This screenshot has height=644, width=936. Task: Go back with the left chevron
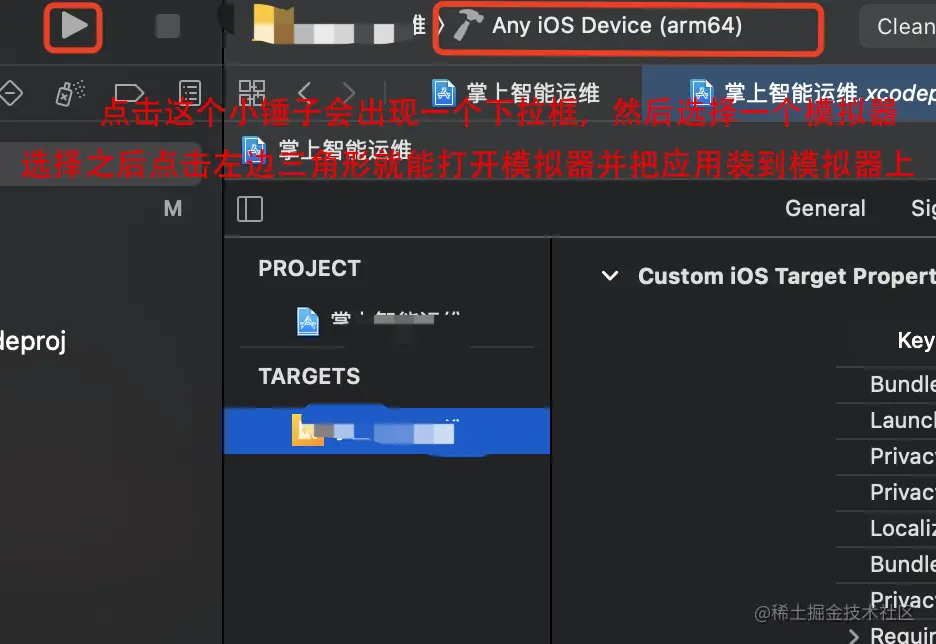point(304,93)
